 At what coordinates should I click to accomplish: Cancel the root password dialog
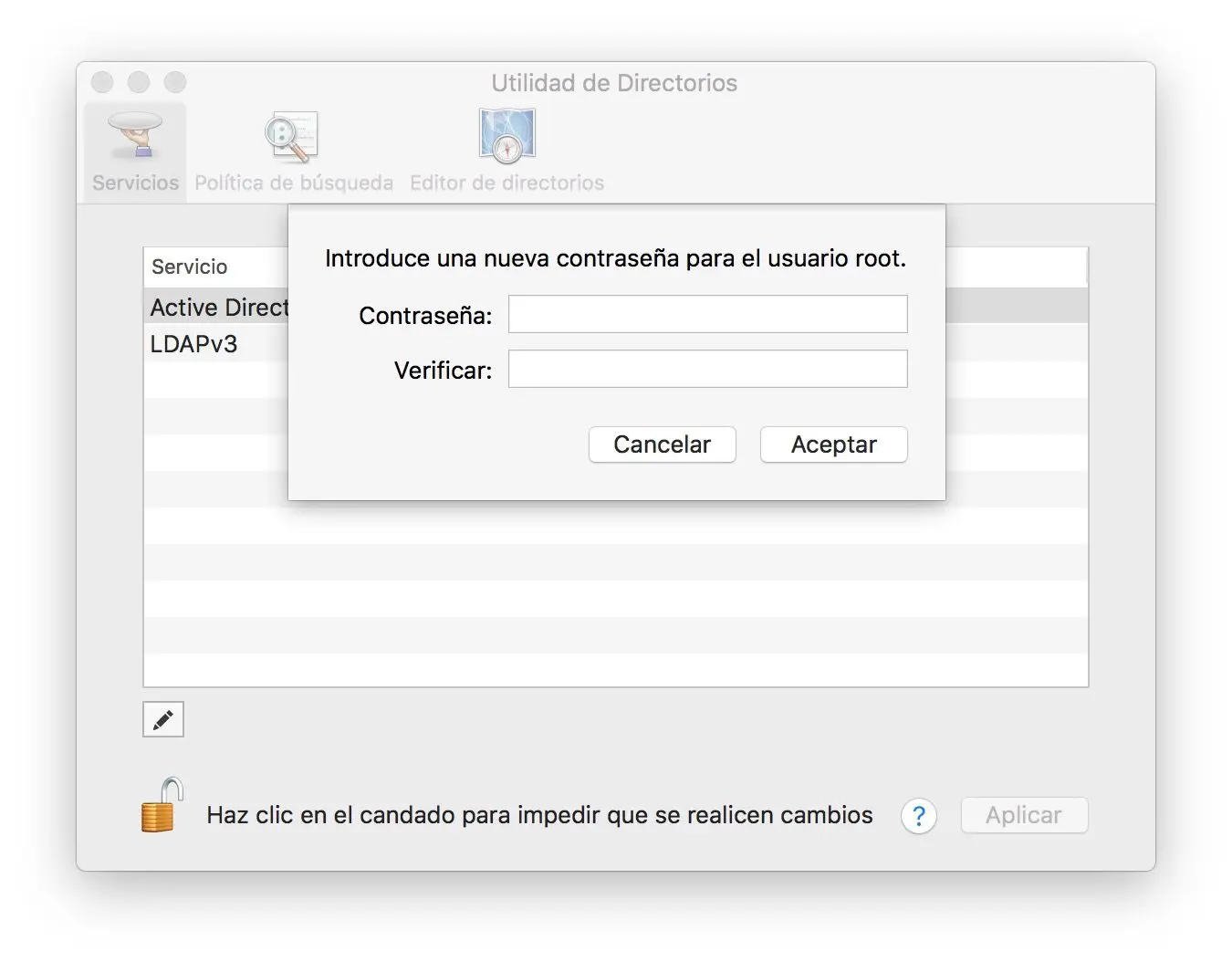point(662,444)
